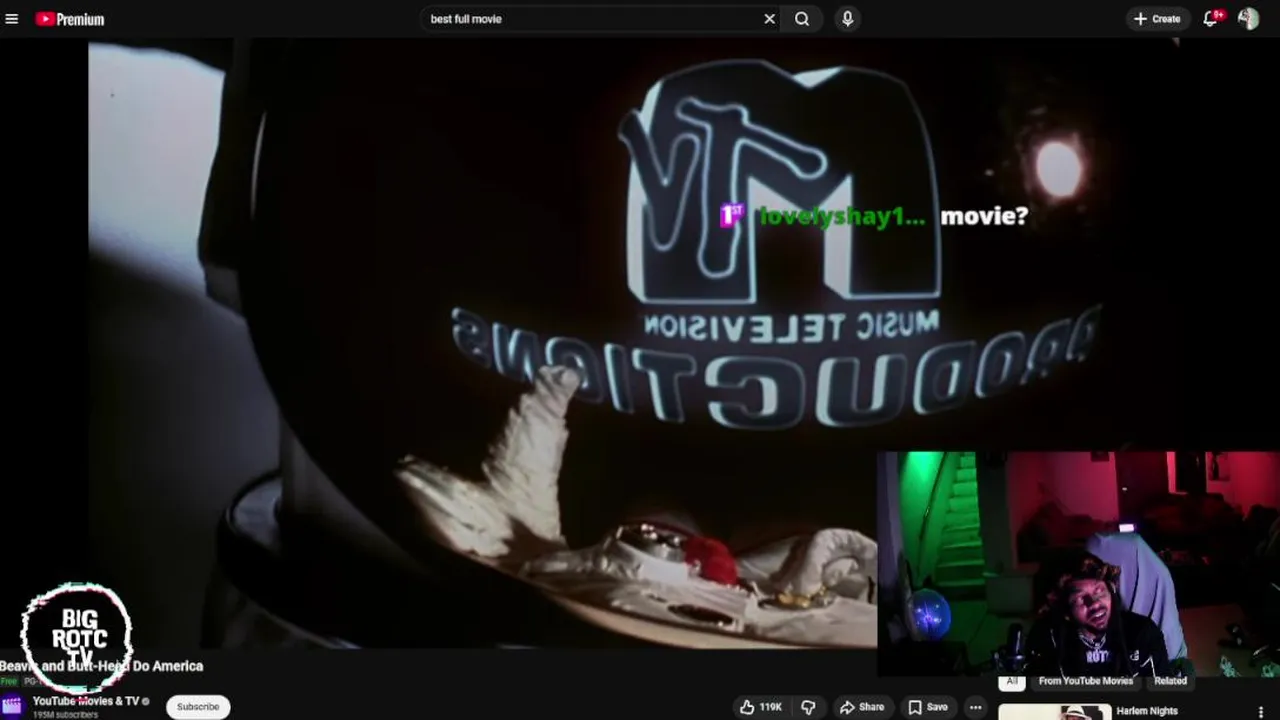Viewport: 1280px width, 720px height.
Task: Save the movie to a playlist
Action: pos(928,707)
